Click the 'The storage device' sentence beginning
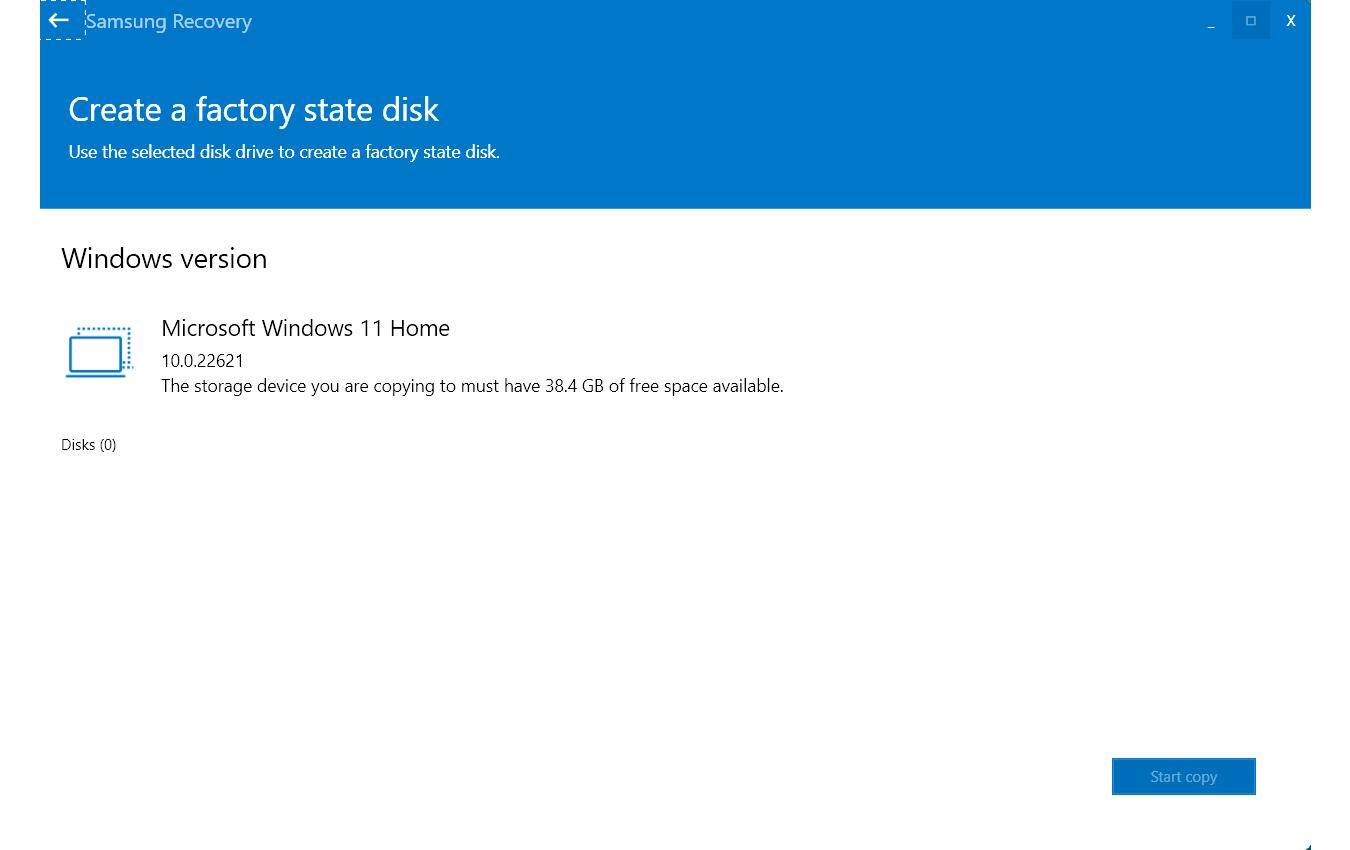This screenshot has height=850, width=1350. [232, 386]
